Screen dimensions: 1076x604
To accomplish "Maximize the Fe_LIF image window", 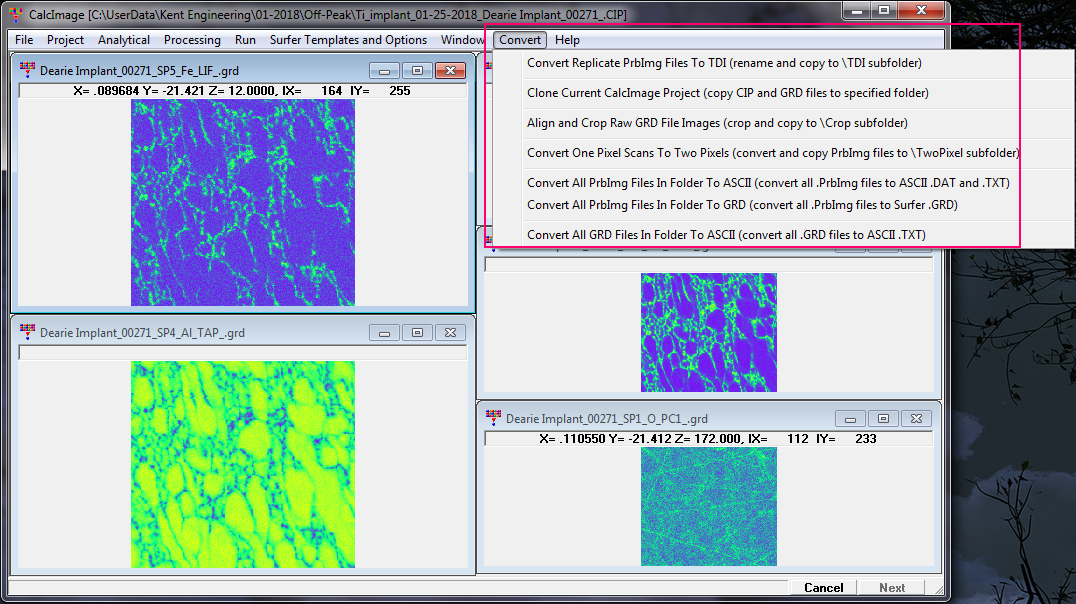I will (417, 71).
